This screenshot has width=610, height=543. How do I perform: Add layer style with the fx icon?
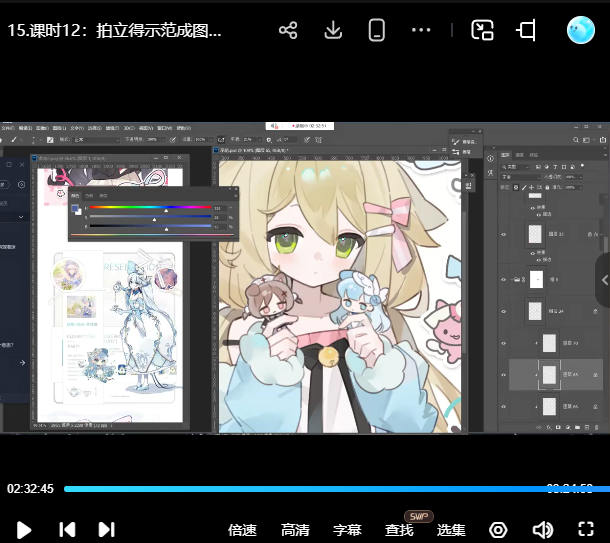(x=549, y=427)
